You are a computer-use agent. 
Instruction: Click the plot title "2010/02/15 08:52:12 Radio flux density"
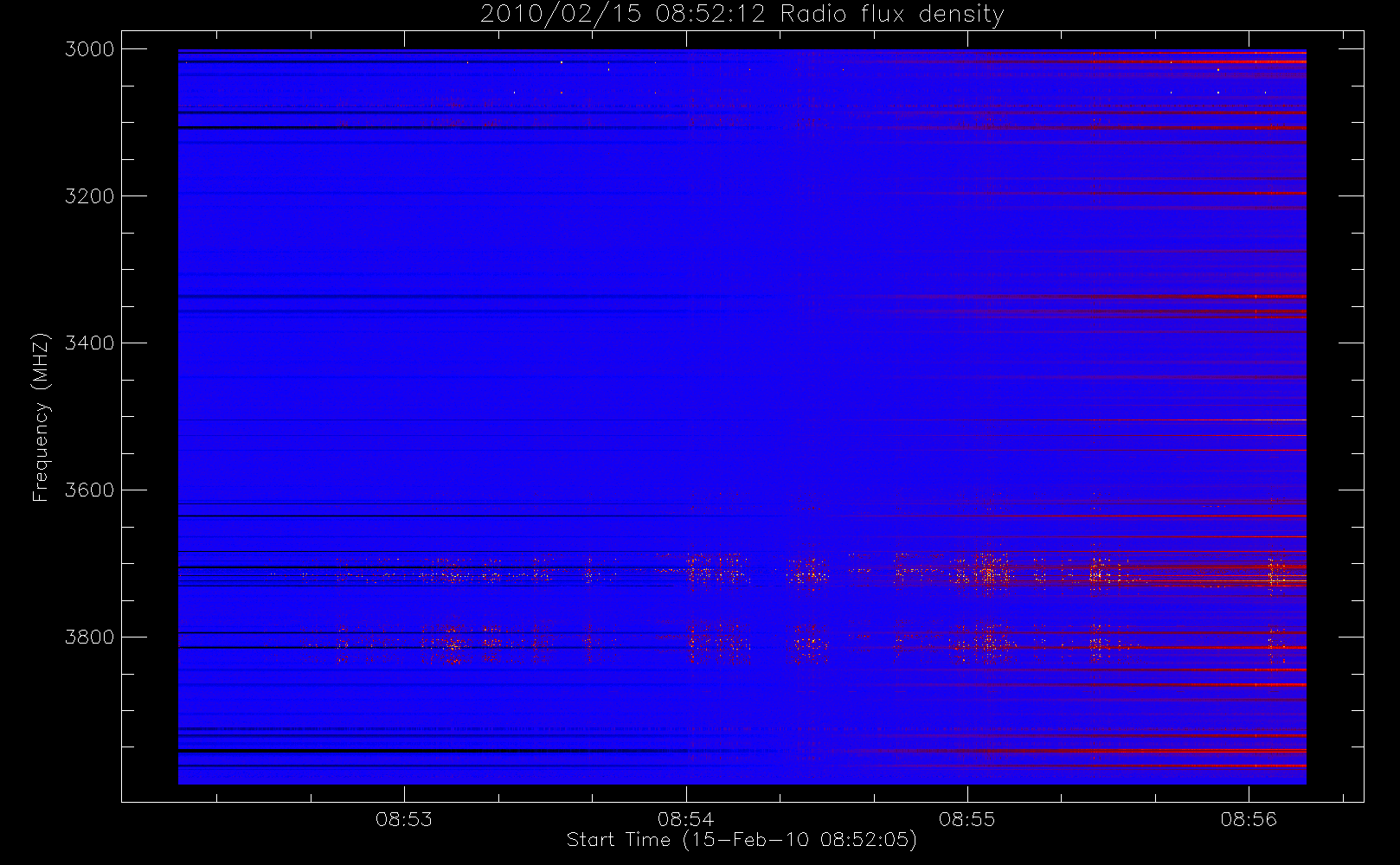tap(742, 15)
